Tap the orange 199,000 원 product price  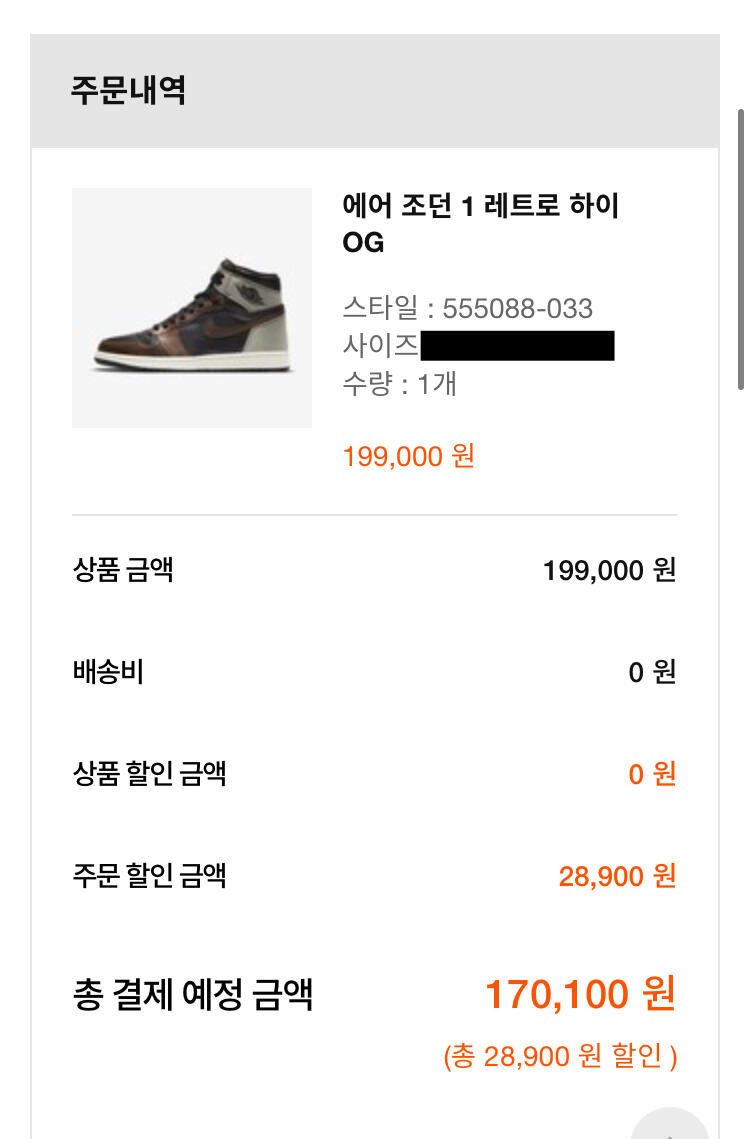click(x=408, y=457)
